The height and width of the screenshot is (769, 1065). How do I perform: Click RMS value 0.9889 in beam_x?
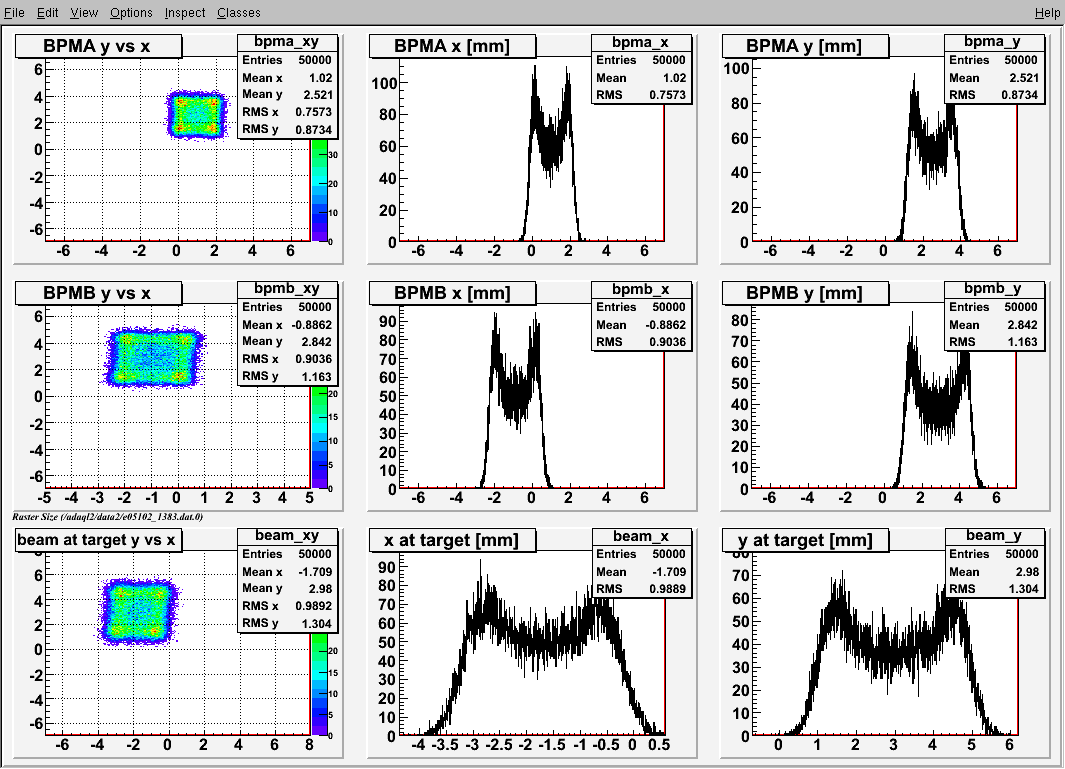667,588
